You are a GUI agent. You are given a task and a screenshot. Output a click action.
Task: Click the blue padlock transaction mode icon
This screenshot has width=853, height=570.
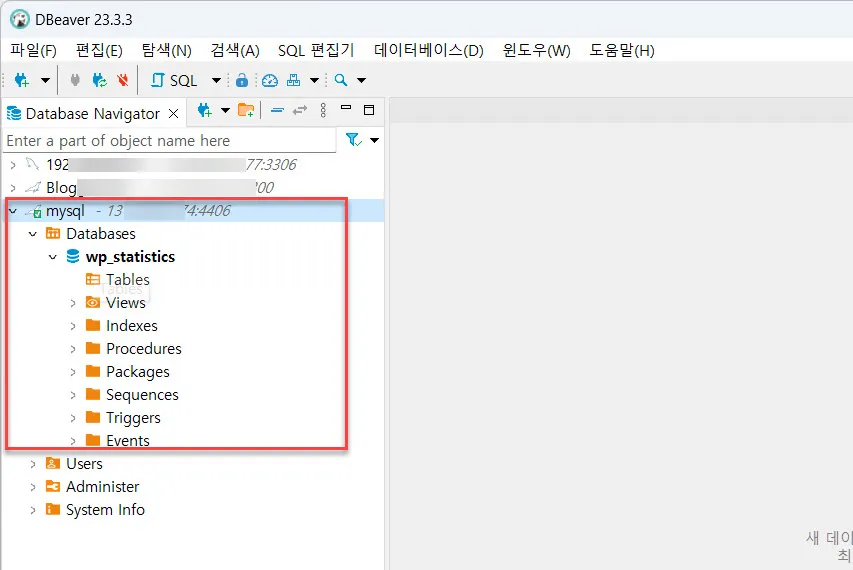click(x=242, y=80)
